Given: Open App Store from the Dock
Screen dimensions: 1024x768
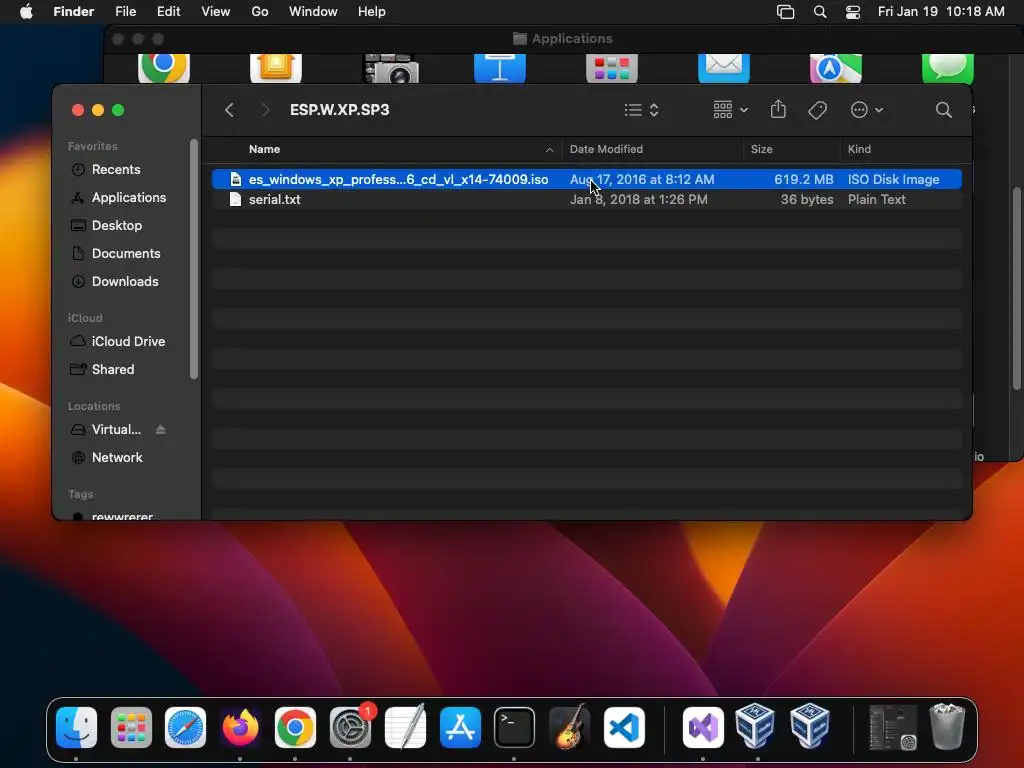Looking at the screenshot, I should (x=460, y=728).
